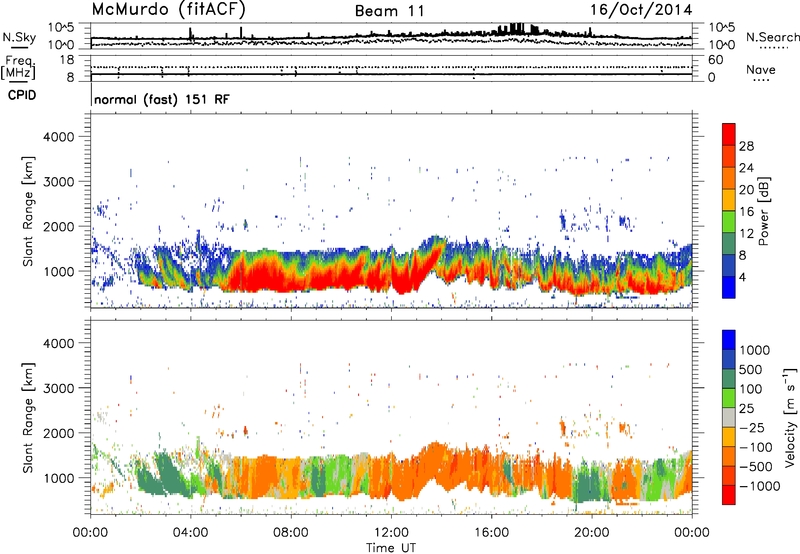This screenshot has height=554, width=800.
Task: Click the red bottom of velocity colorbar
Action: 729,495
